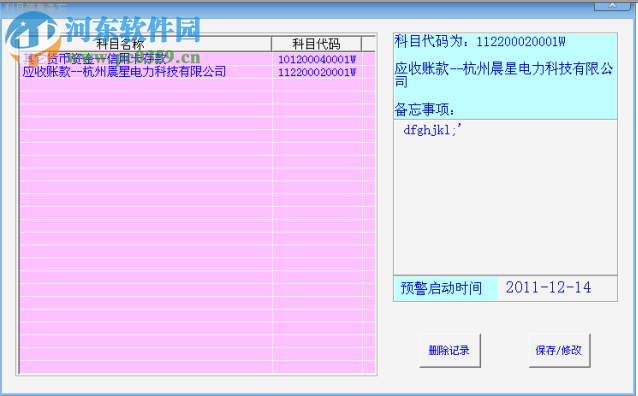The width and height of the screenshot is (638, 396).
Task: Click code cell 101200040001W
Action: 317,59
